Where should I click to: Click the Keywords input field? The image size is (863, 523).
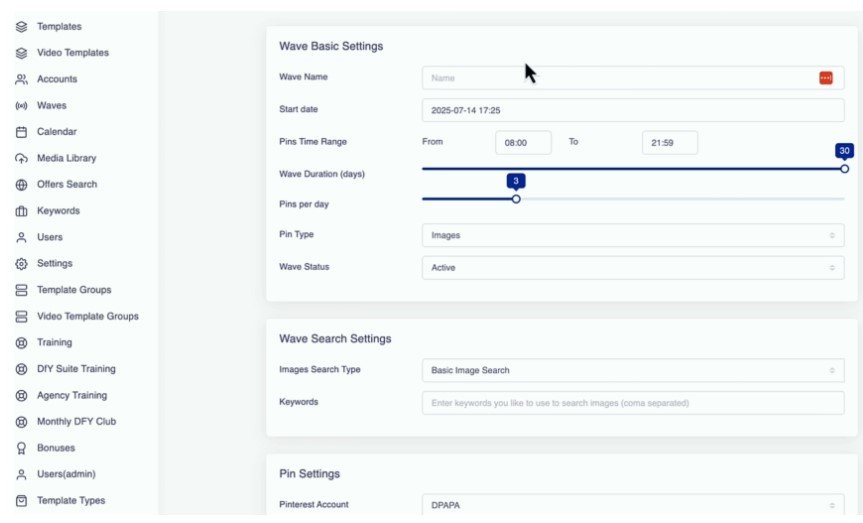pos(633,404)
